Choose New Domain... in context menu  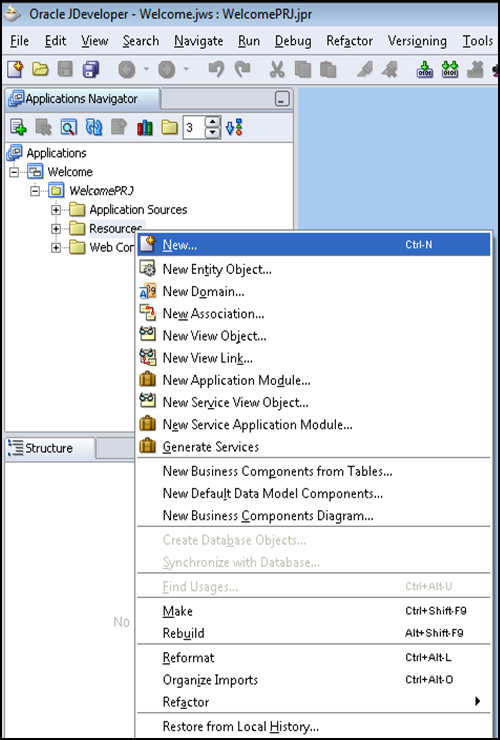[314, 292]
